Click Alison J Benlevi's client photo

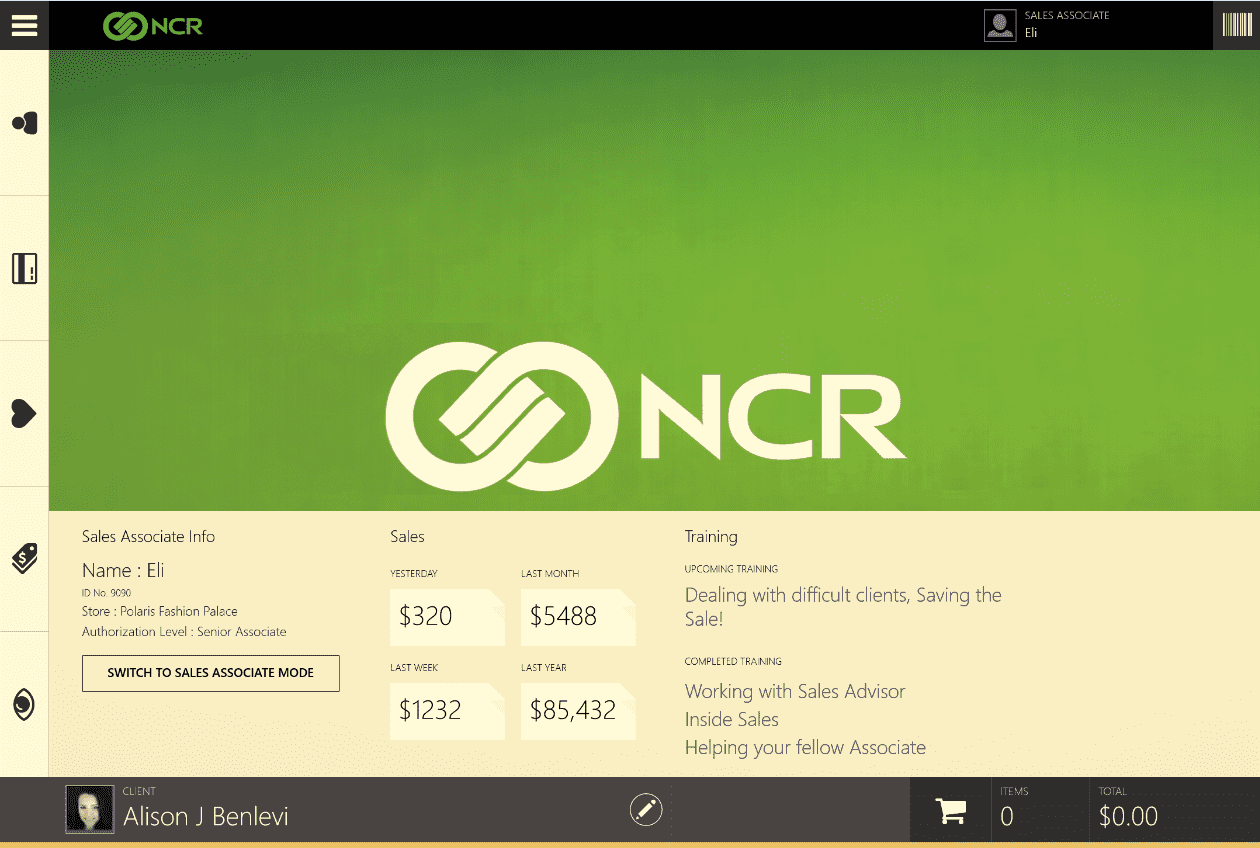(89, 809)
